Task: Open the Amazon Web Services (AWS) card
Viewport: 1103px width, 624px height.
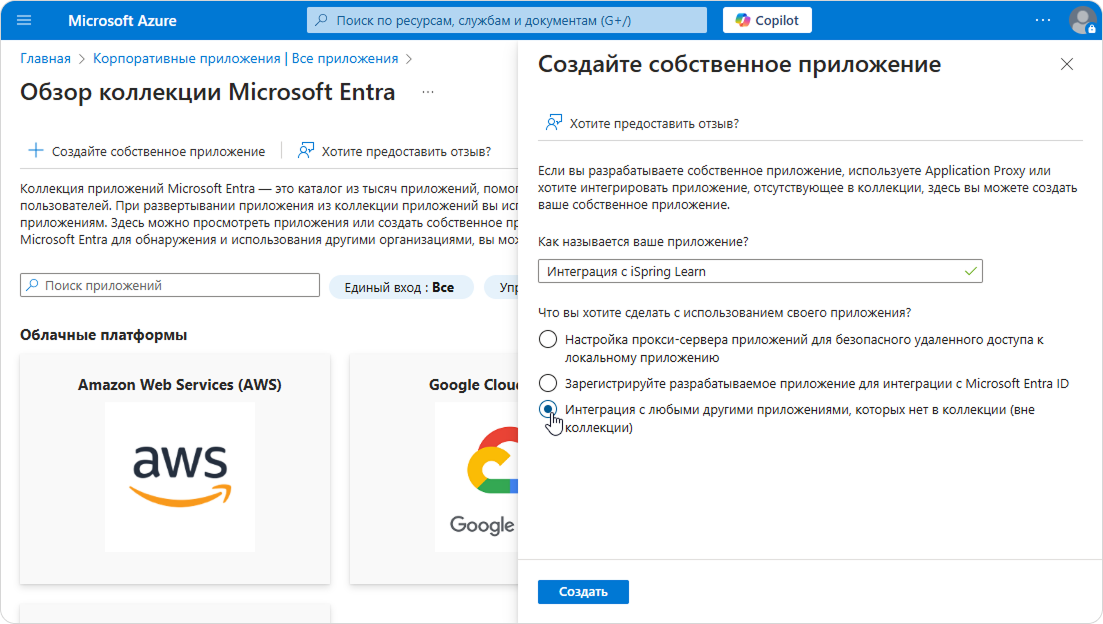Action: point(175,469)
